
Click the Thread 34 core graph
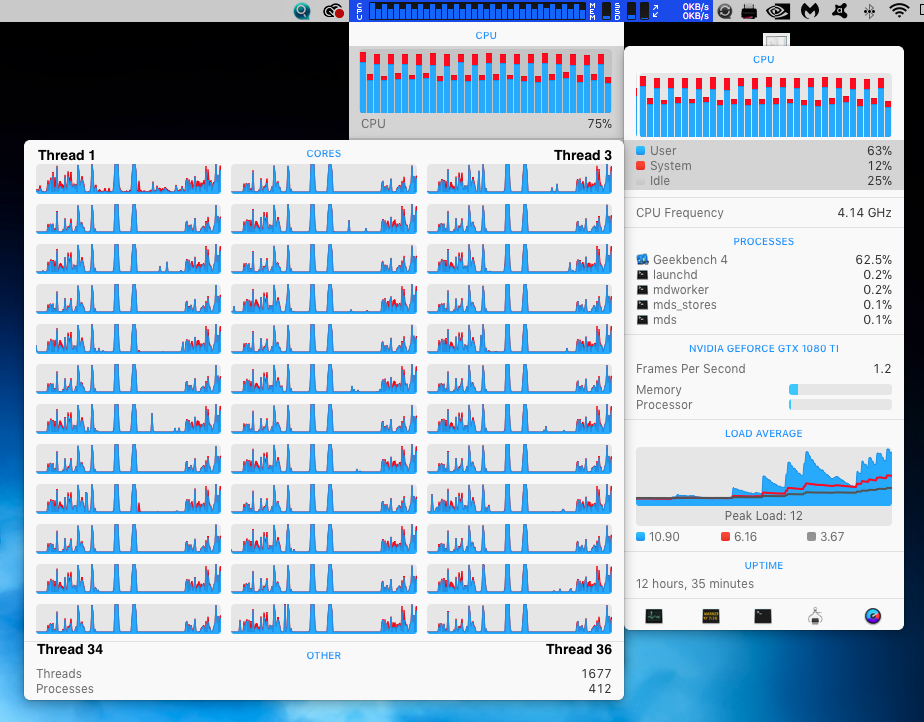coord(128,619)
